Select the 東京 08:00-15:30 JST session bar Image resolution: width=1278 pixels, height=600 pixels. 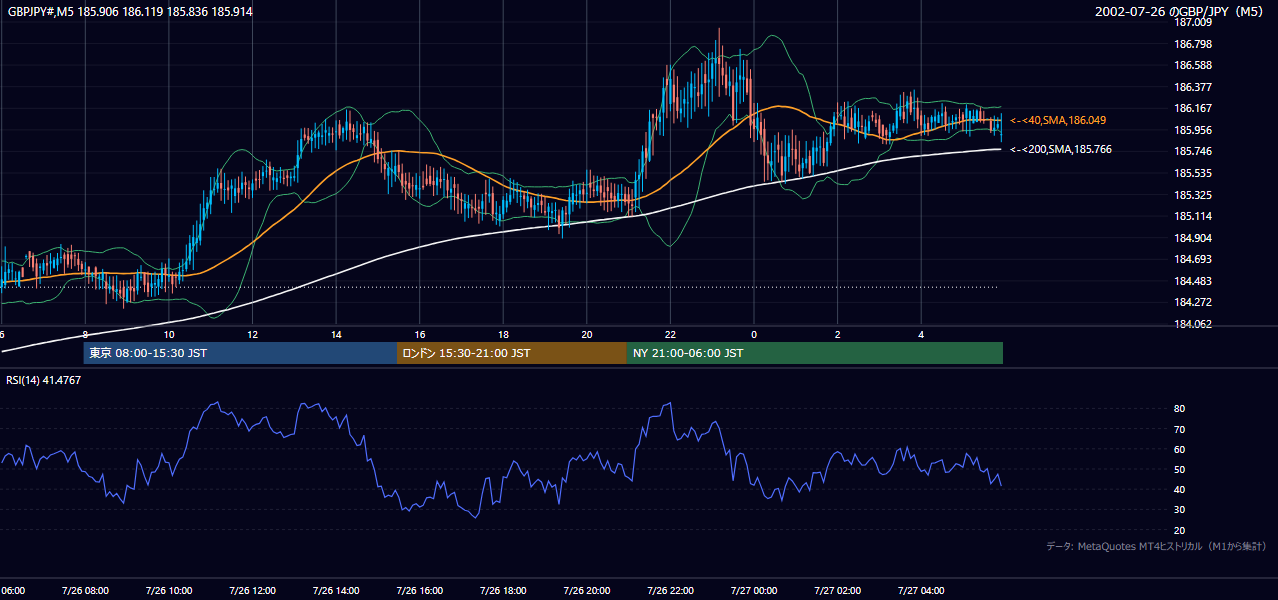coord(240,353)
